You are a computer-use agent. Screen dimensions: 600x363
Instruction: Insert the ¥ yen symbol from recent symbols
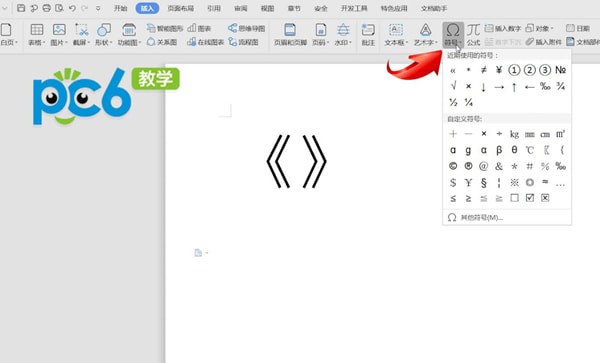499,70
